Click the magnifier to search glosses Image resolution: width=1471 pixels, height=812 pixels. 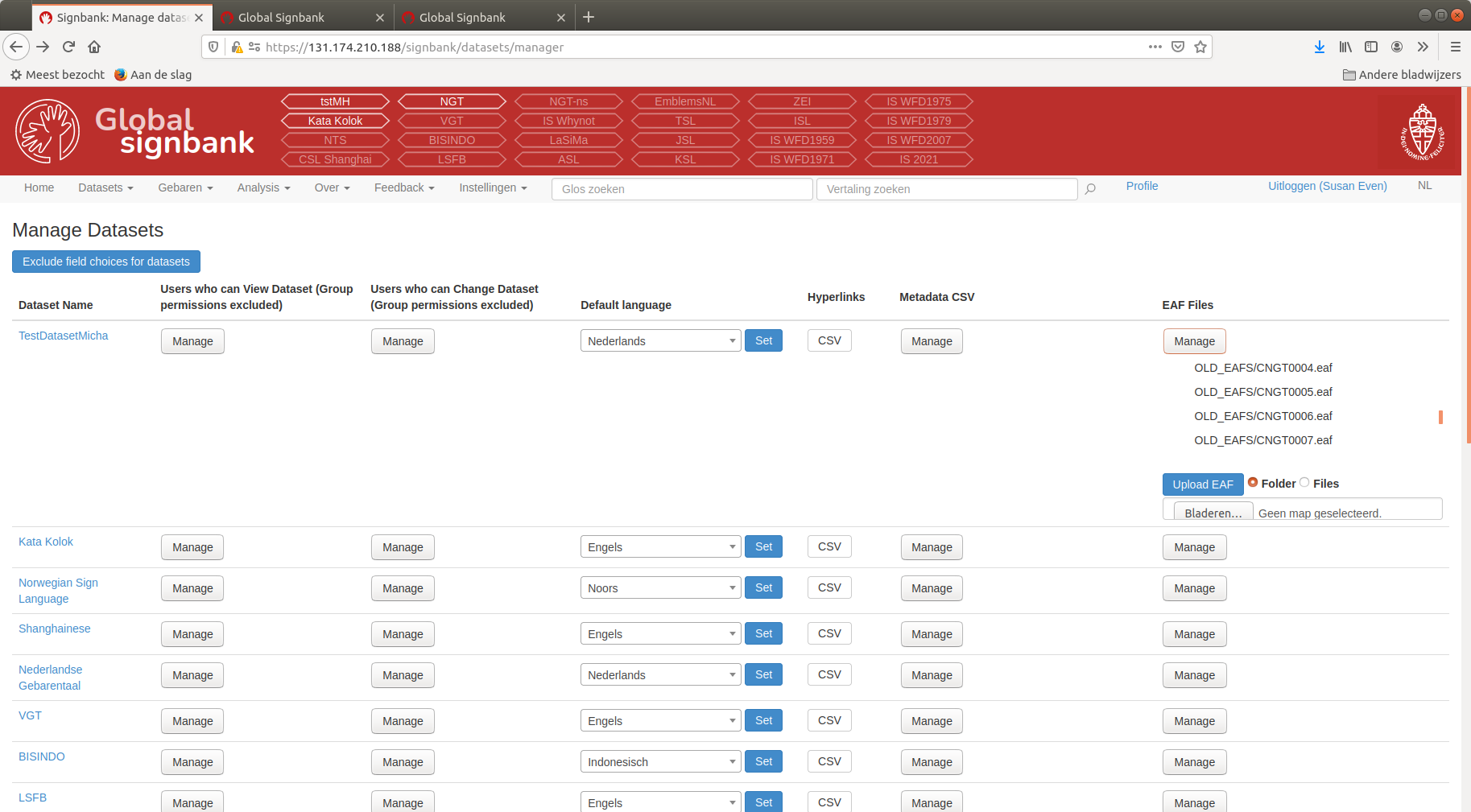pos(1090,189)
